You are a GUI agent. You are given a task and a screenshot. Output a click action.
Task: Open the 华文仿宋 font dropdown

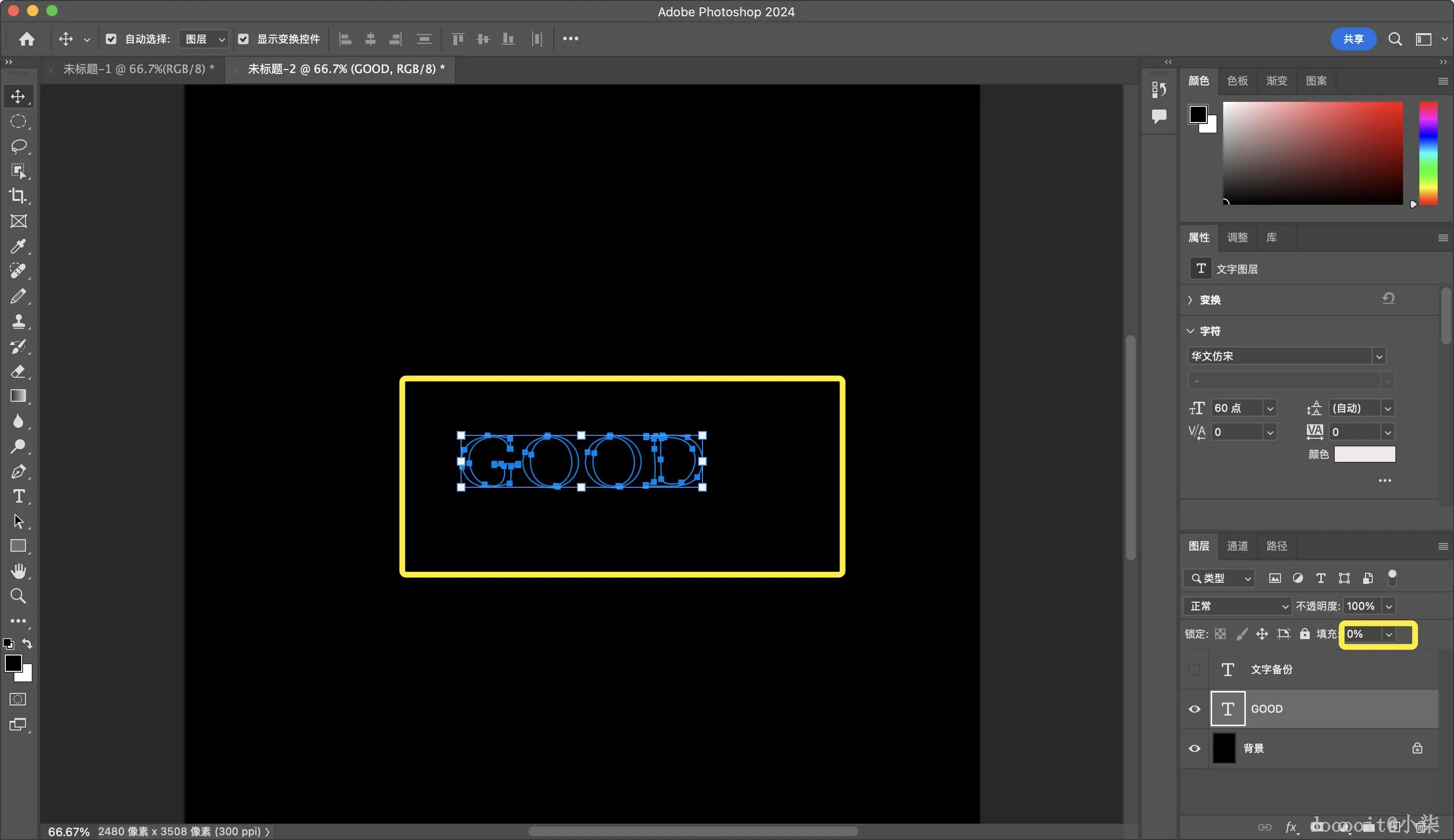point(1379,356)
